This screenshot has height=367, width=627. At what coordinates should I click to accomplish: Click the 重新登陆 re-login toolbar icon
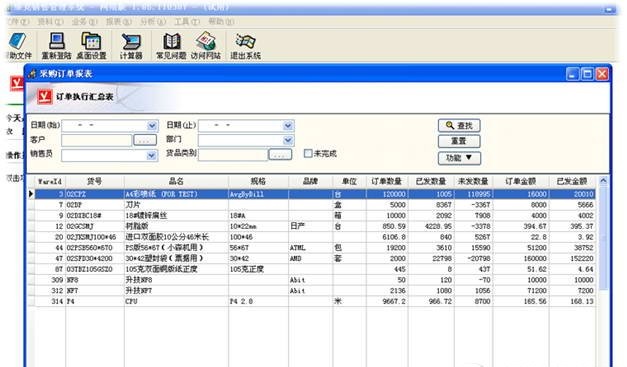pyautogui.click(x=56, y=46)
